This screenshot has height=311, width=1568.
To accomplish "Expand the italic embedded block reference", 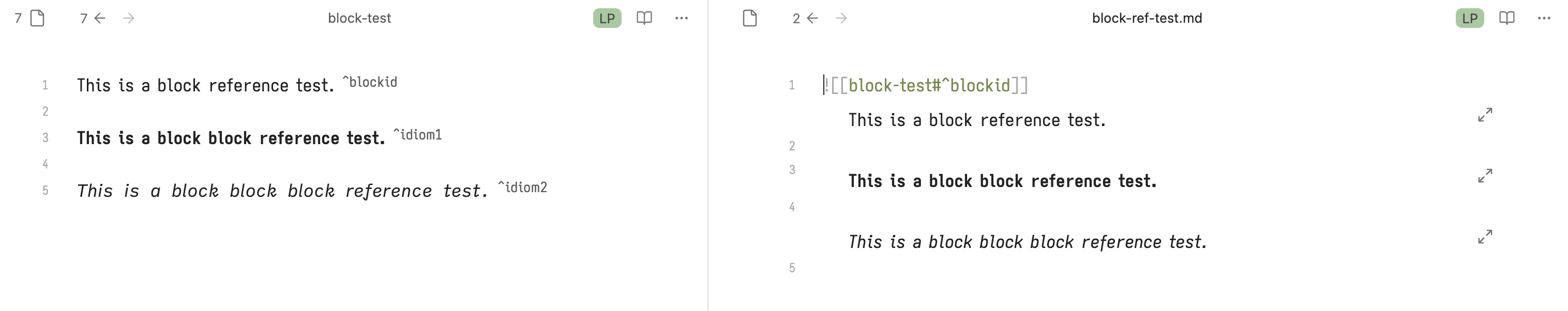I will [x=1485, y=237].
